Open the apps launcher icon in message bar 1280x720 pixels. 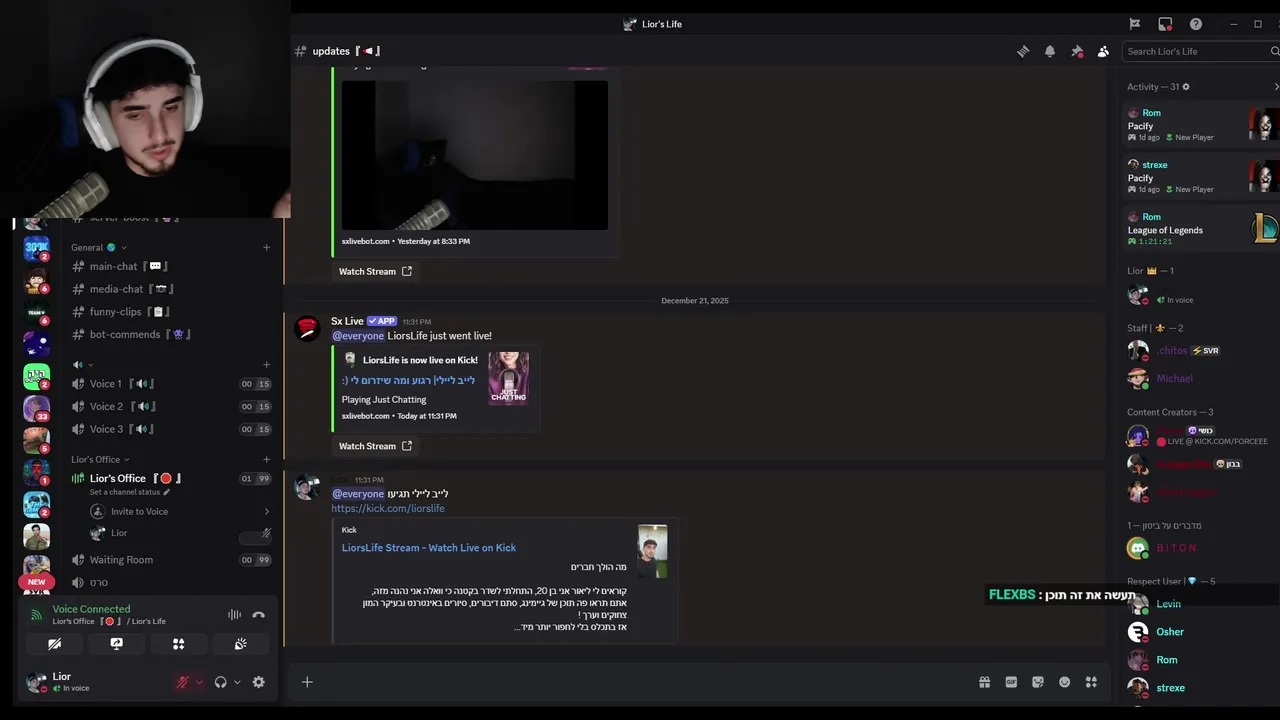point(1091,682)
